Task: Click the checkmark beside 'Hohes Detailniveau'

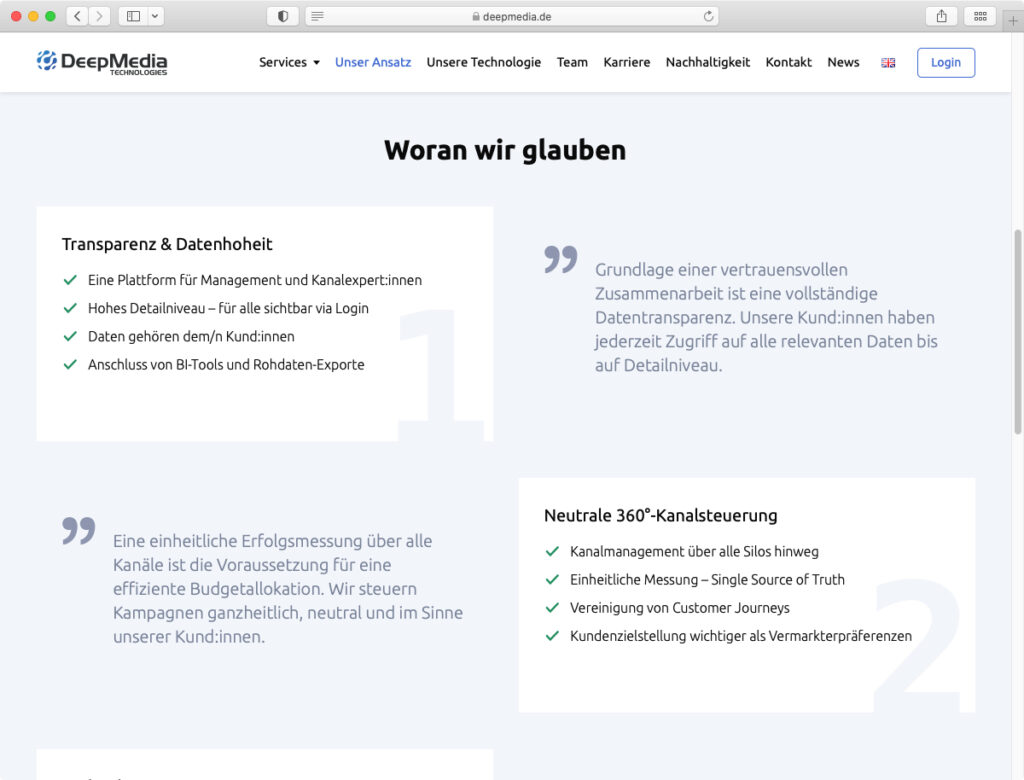Action: (x=70, y=308)
